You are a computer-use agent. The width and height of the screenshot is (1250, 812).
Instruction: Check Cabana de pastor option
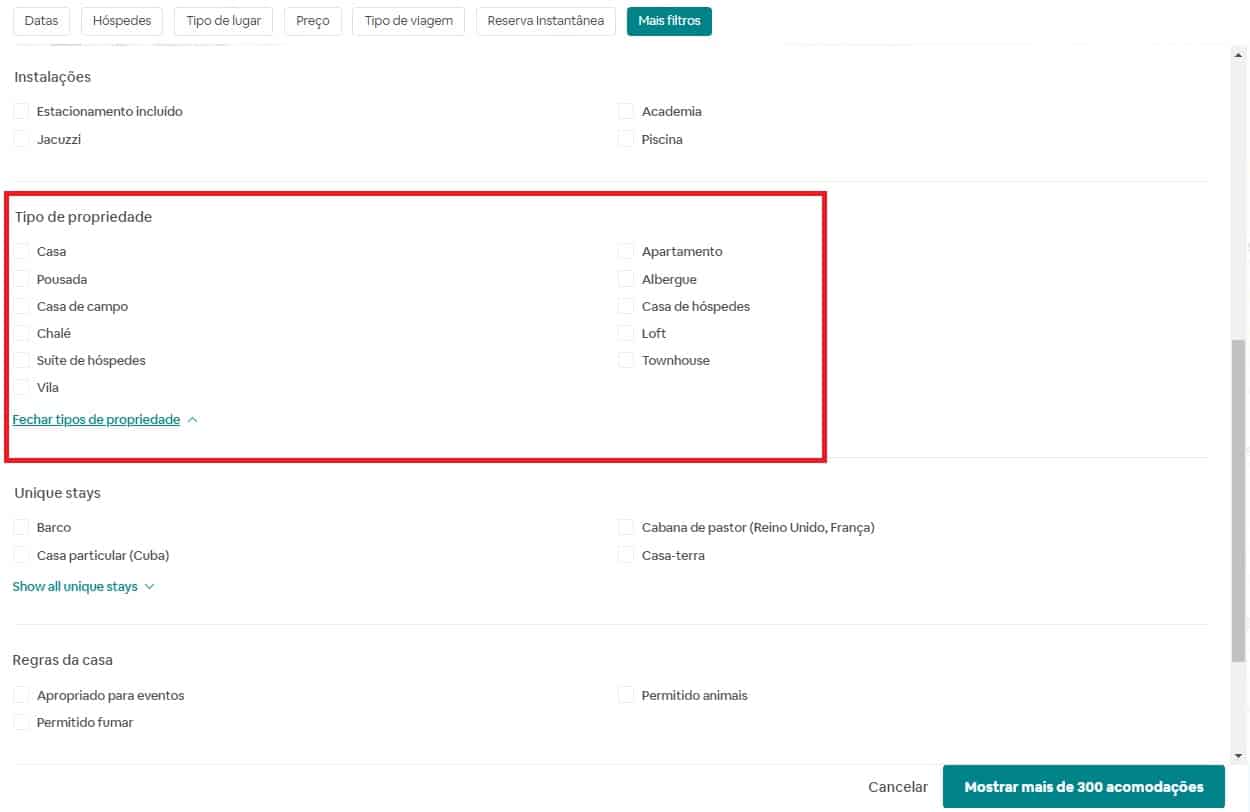[x=626, y=527]
